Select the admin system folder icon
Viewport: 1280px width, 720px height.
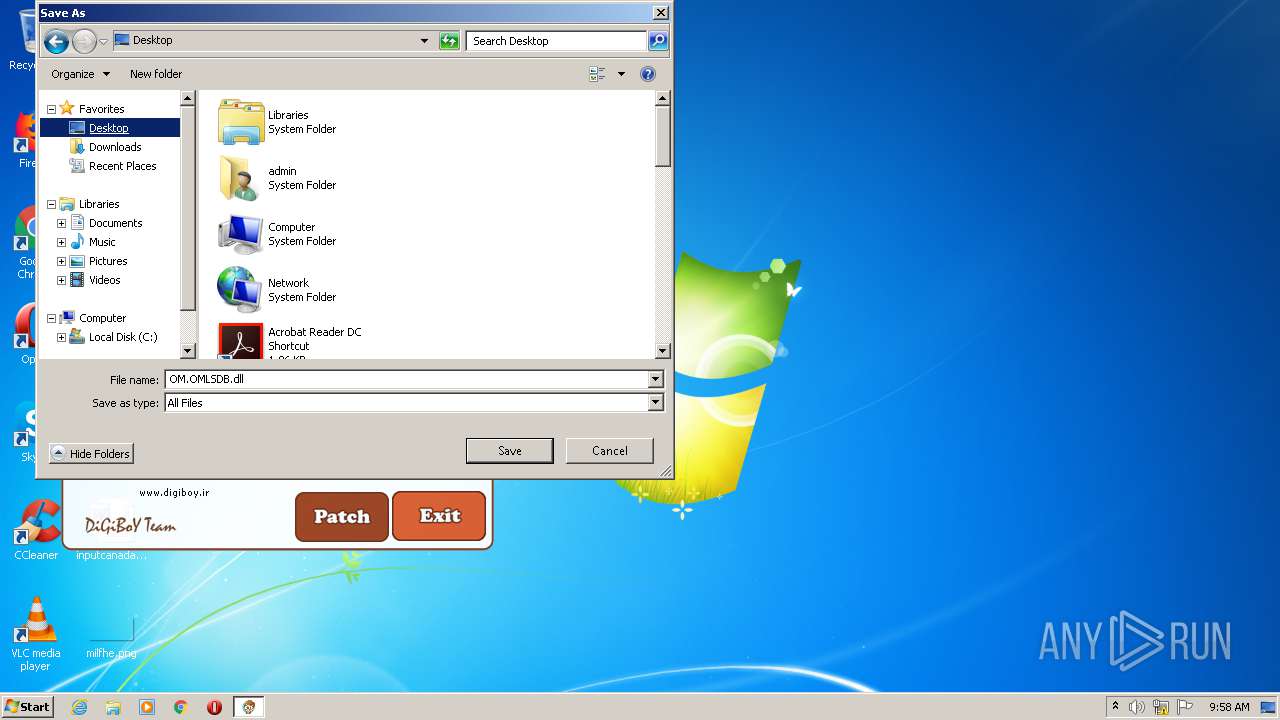click(240, 178)
